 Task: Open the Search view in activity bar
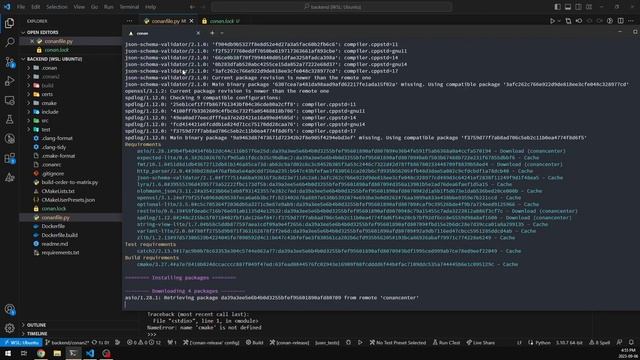point(9,42)
